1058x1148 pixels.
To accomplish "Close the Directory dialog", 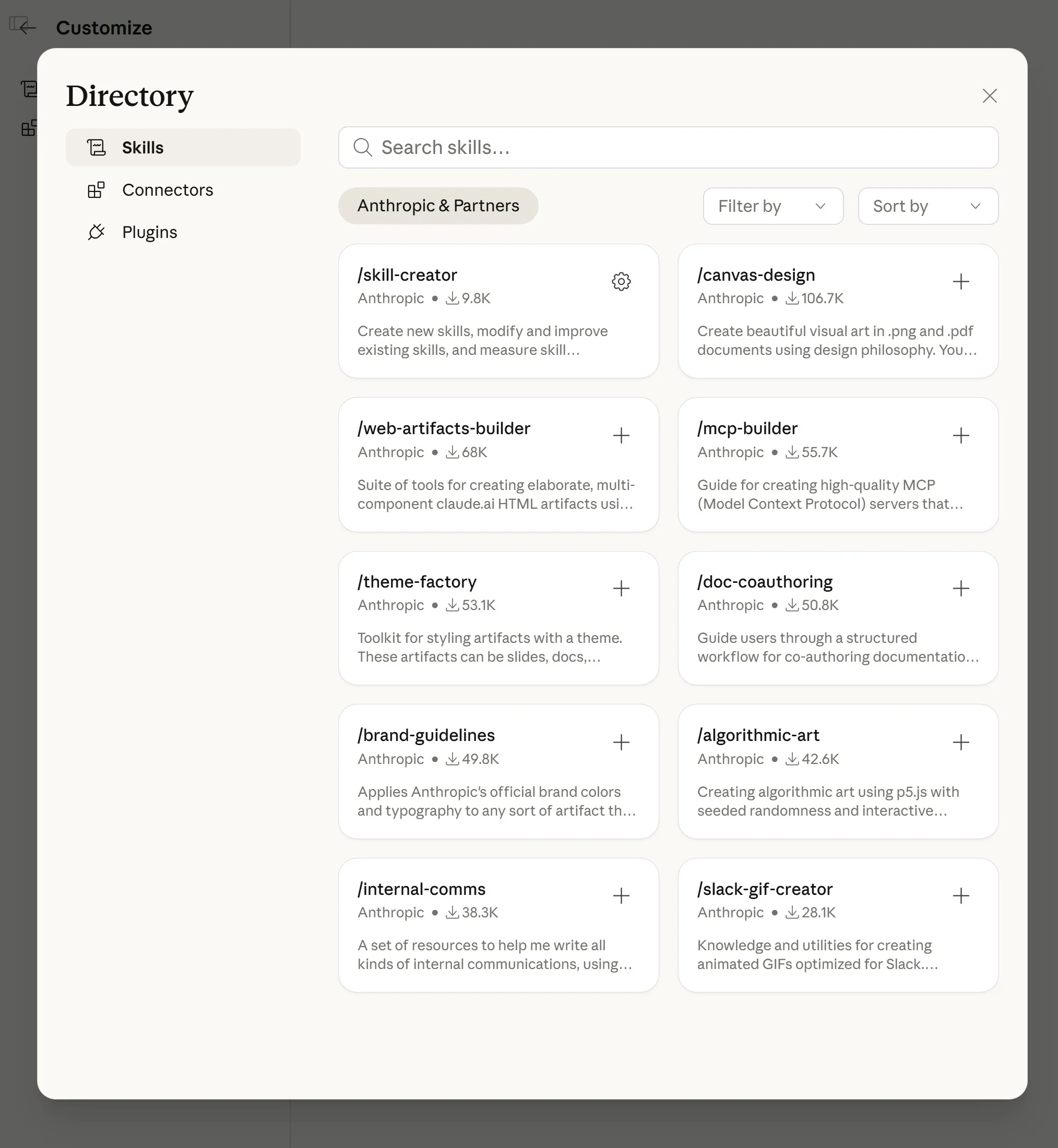I will point(989,95).
